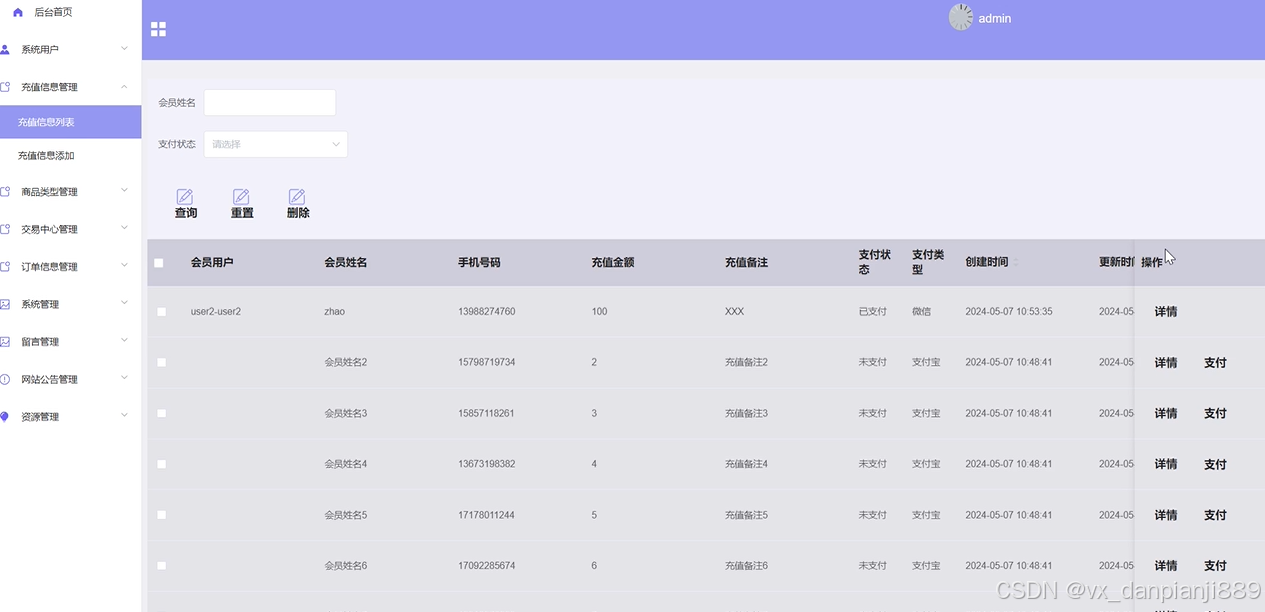
Task: Click the icon beside 系统管理
Action: (5, 304)
